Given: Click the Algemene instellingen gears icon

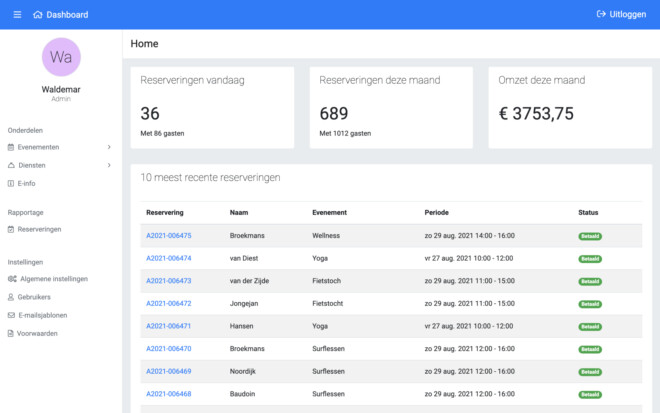Looking at the screenshot, I should [x=11, y=279].
